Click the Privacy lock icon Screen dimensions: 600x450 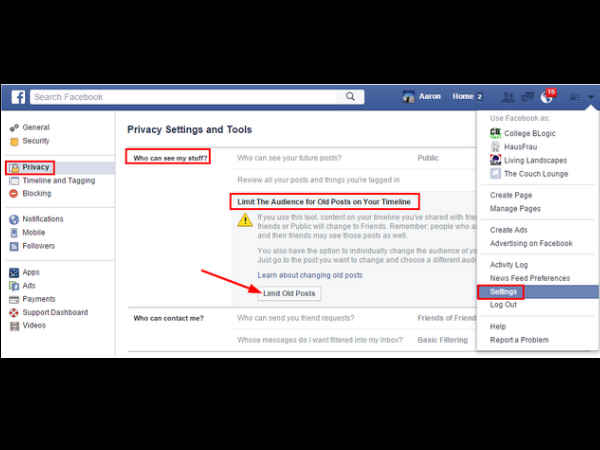pyautogui.click(x=15, y=168)
